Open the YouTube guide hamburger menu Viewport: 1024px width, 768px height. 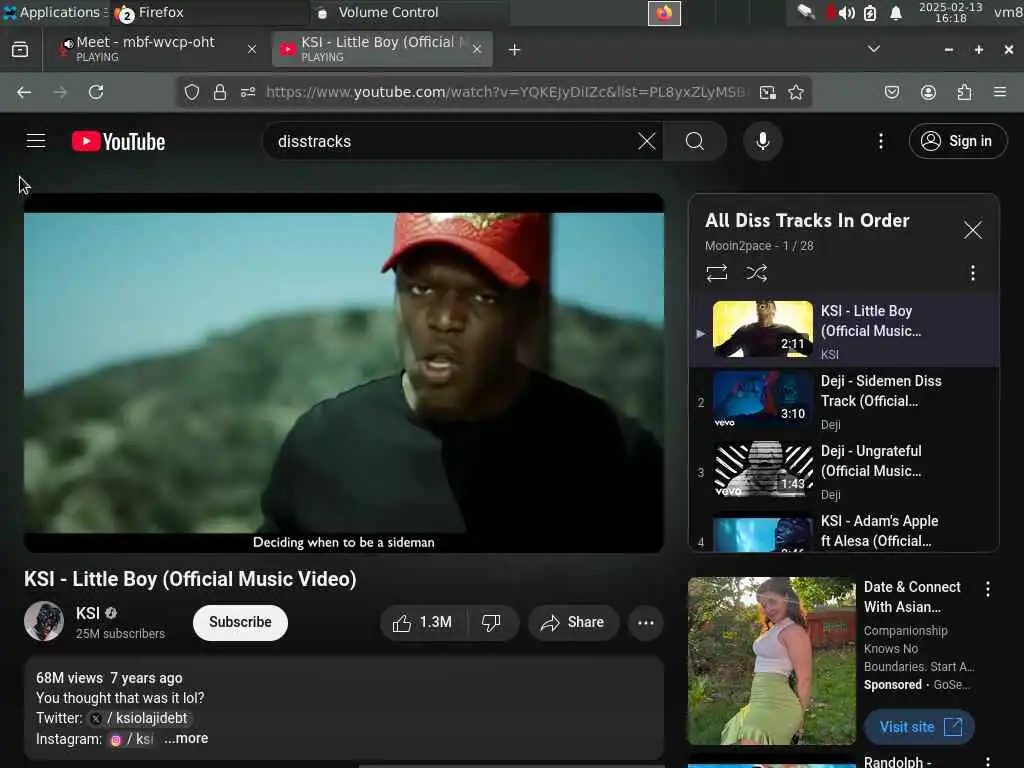tap(36, 141)
